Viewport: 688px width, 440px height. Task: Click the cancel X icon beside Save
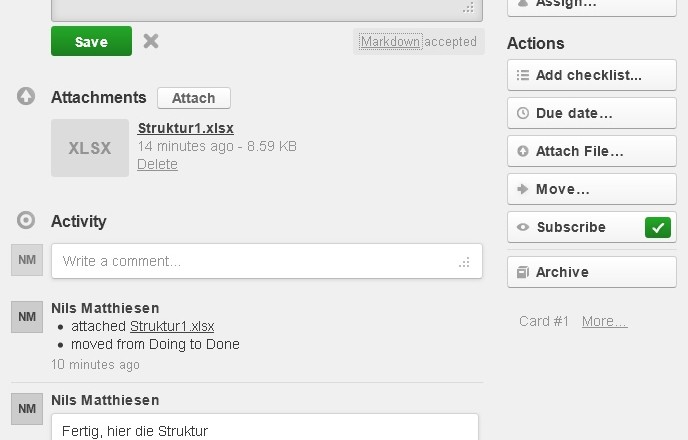[x=150, y=41]
